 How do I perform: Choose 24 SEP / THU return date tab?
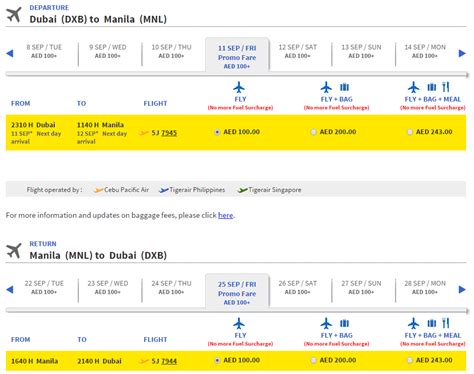coord(171,287)
